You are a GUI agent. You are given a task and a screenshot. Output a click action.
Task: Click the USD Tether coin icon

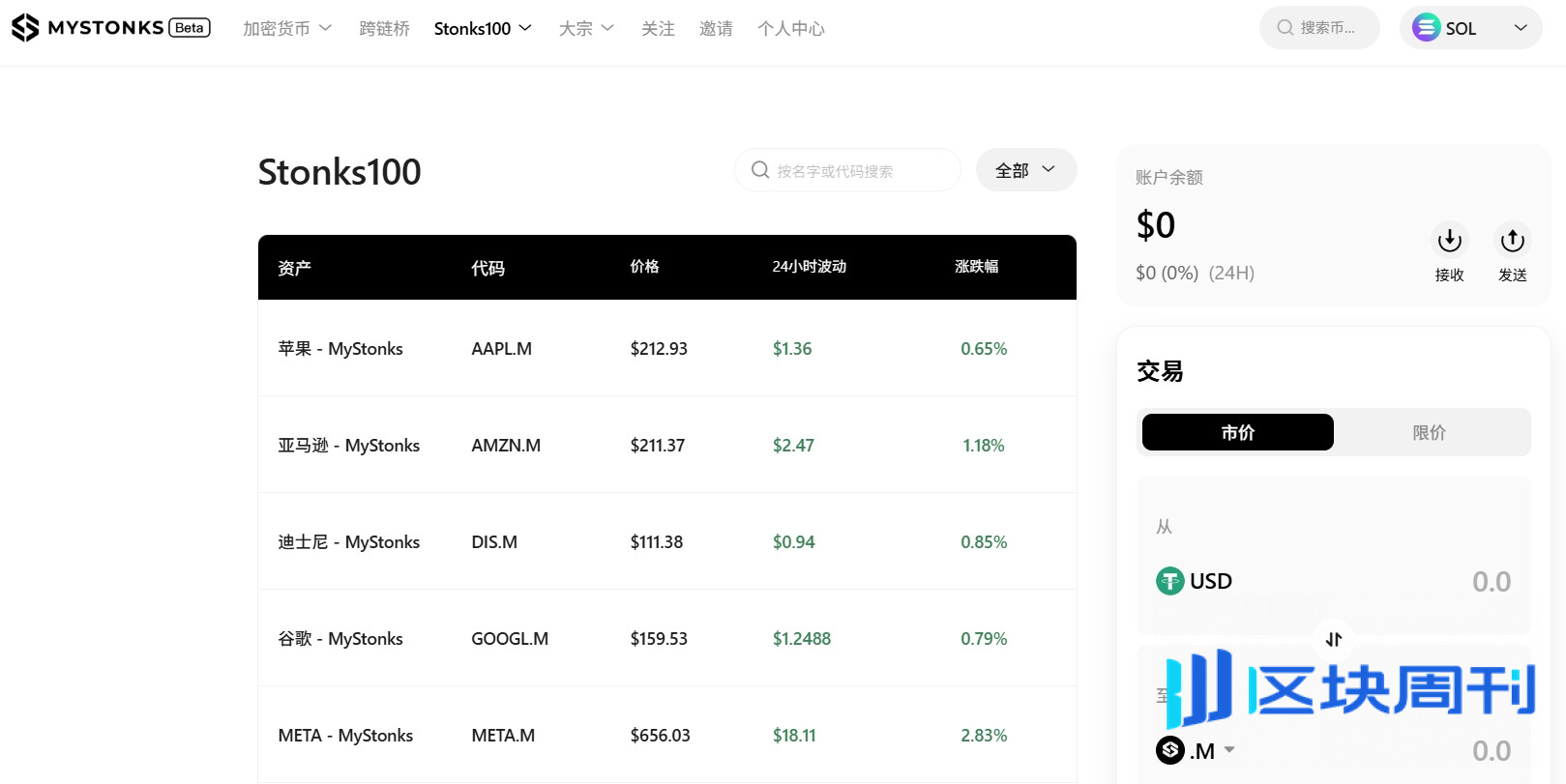pos(1169,581)
